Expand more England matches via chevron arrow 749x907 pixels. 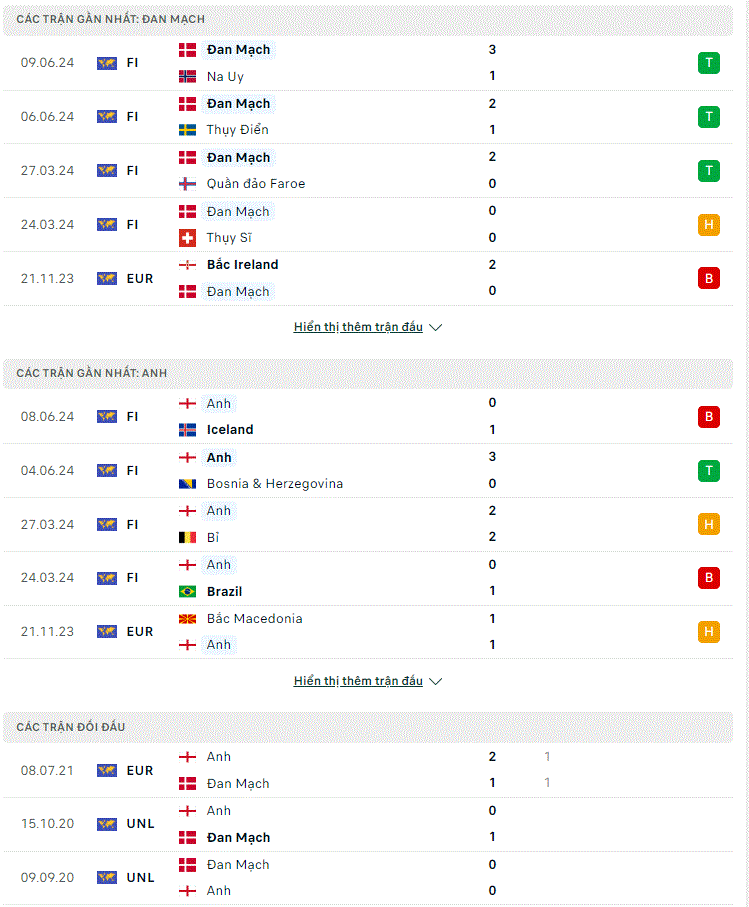point(436,681)
